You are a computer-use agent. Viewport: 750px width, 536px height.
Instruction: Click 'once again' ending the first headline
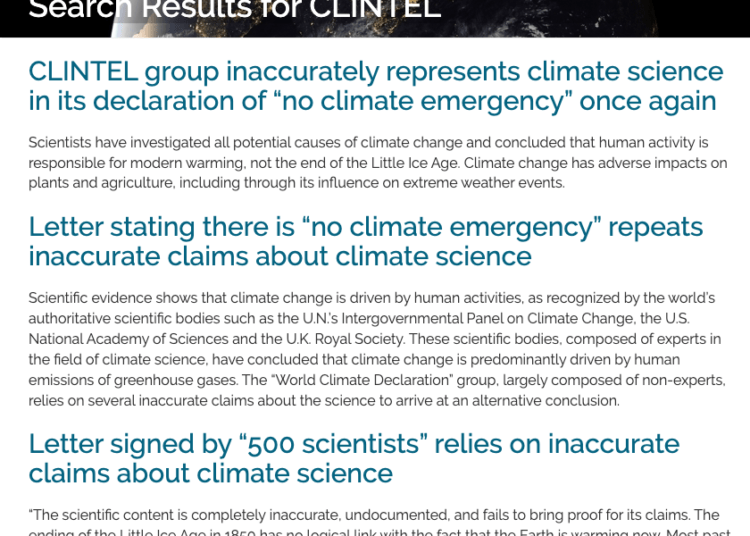click(x=648, y=101)
